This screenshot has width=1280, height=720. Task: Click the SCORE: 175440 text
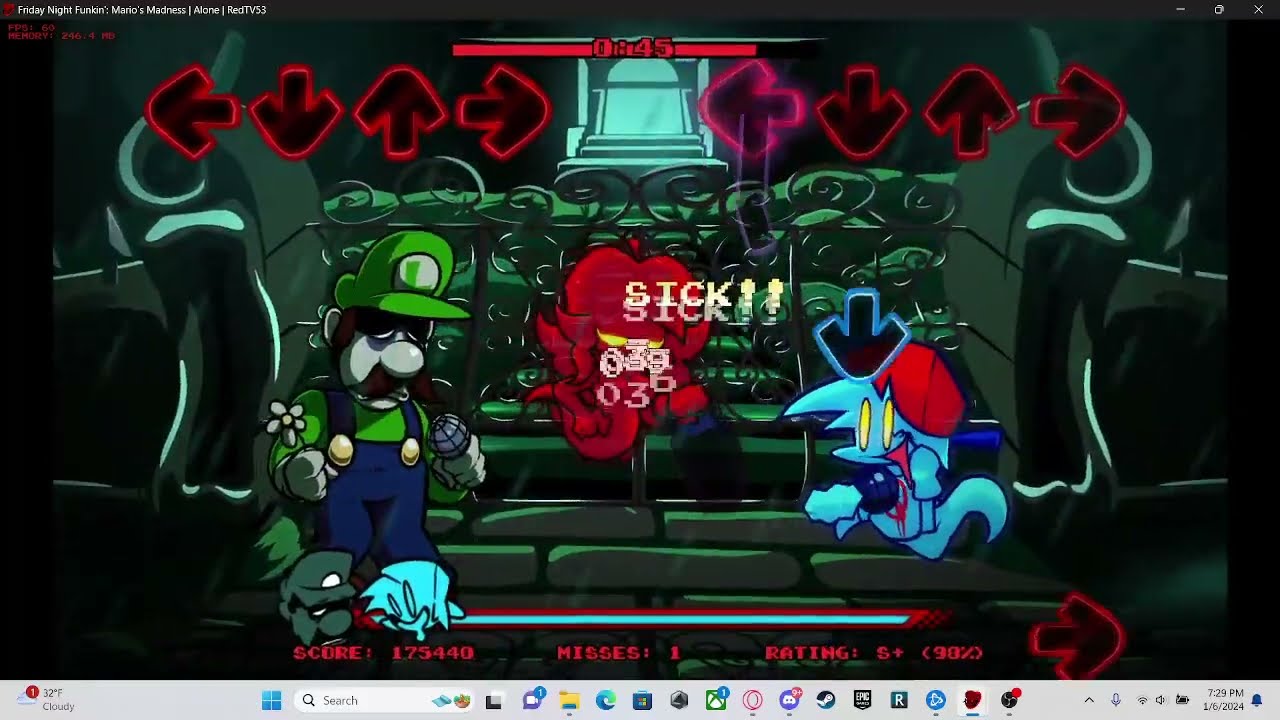tap(383, 653)
